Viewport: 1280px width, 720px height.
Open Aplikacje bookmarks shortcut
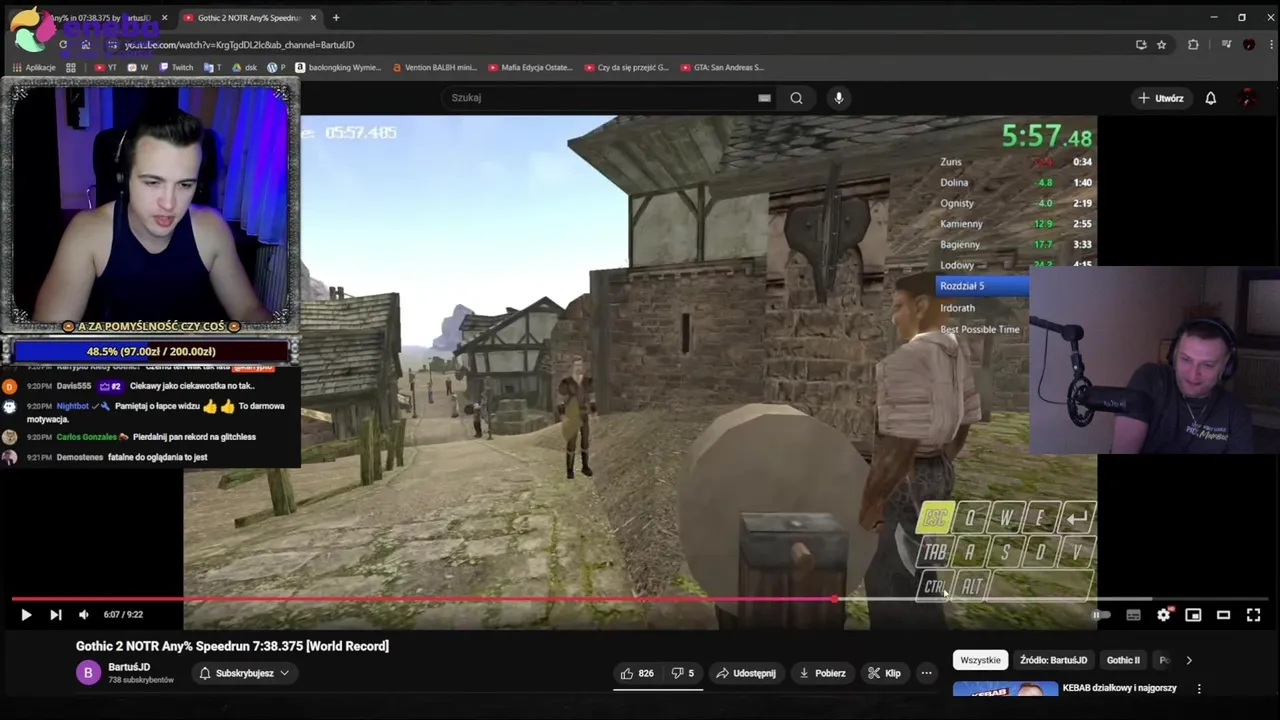pos(35,68)
